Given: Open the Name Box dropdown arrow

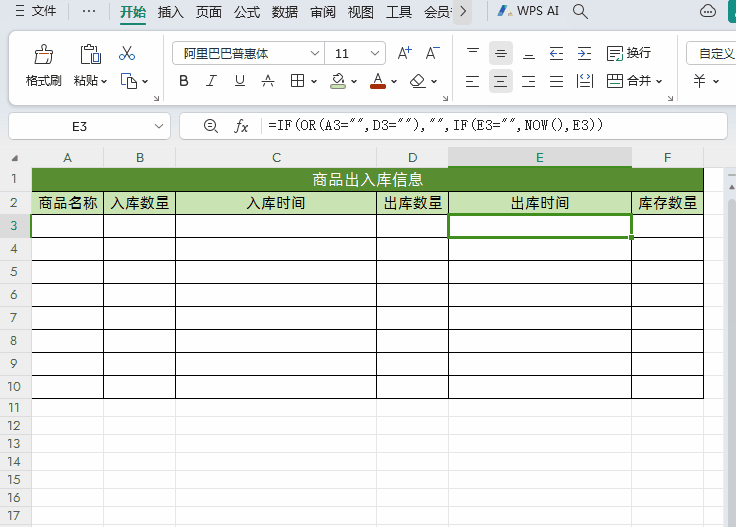Looking at the screenshot, I should [159, 126].
